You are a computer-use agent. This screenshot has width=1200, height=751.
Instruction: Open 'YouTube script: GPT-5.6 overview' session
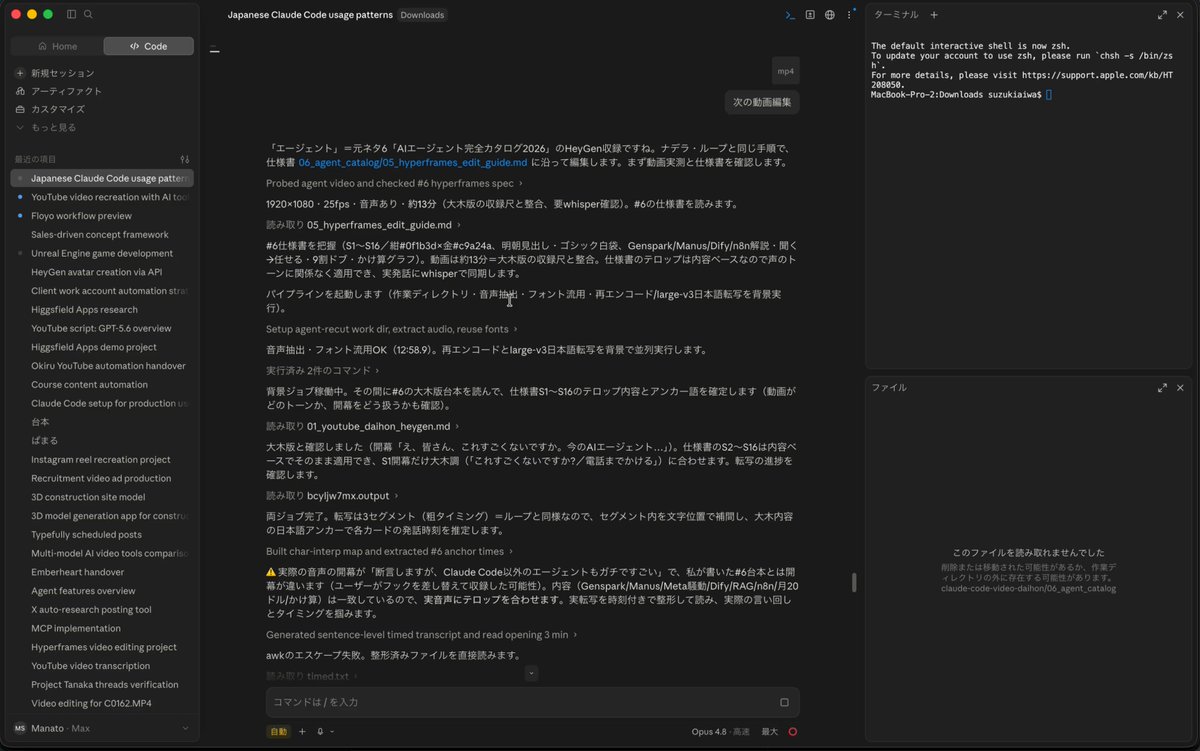tap(102, 328)
